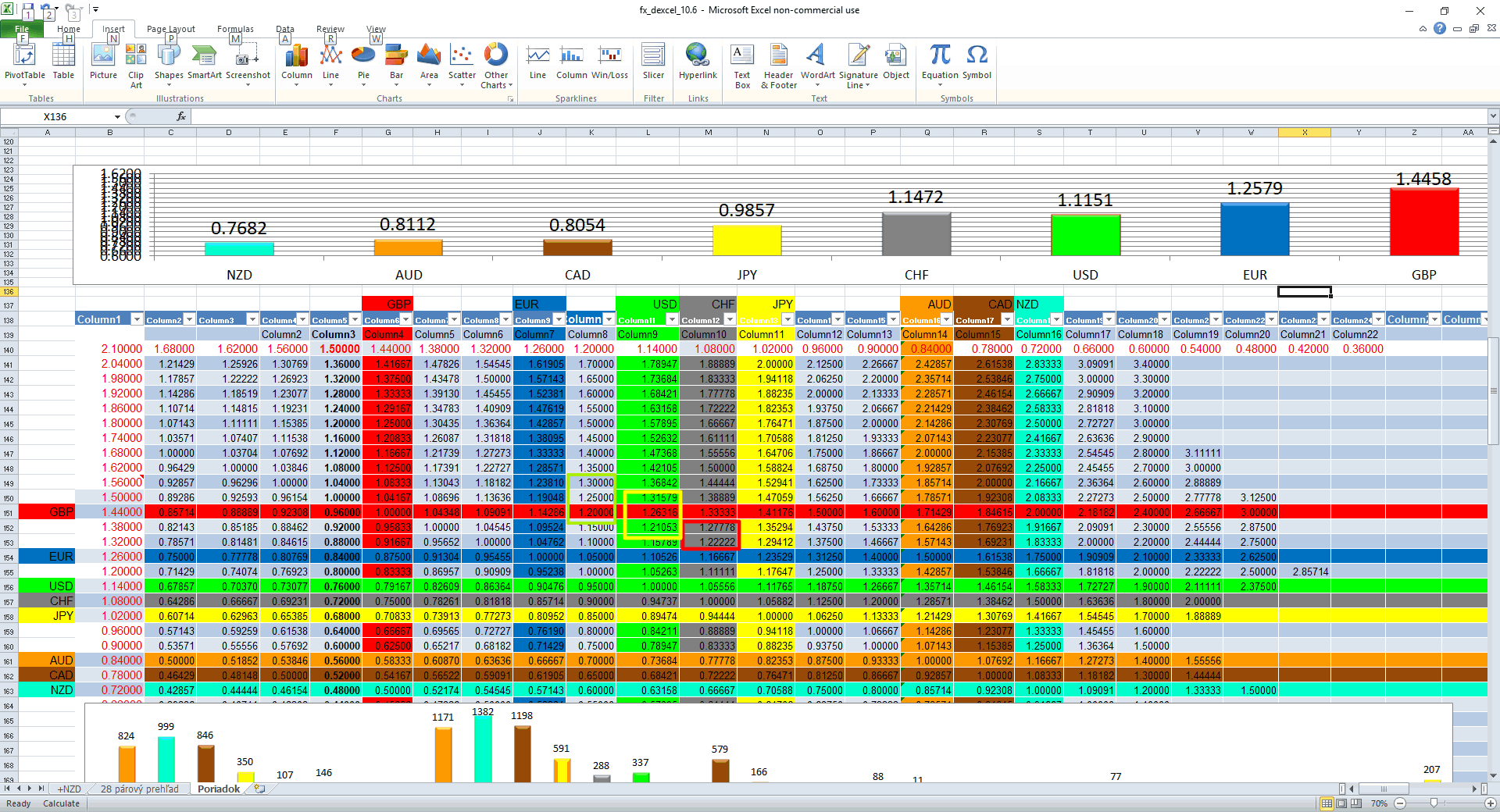Expand the Name Box dropdown
Screen dimensions: 1500x812
click(x=117, y=117)
